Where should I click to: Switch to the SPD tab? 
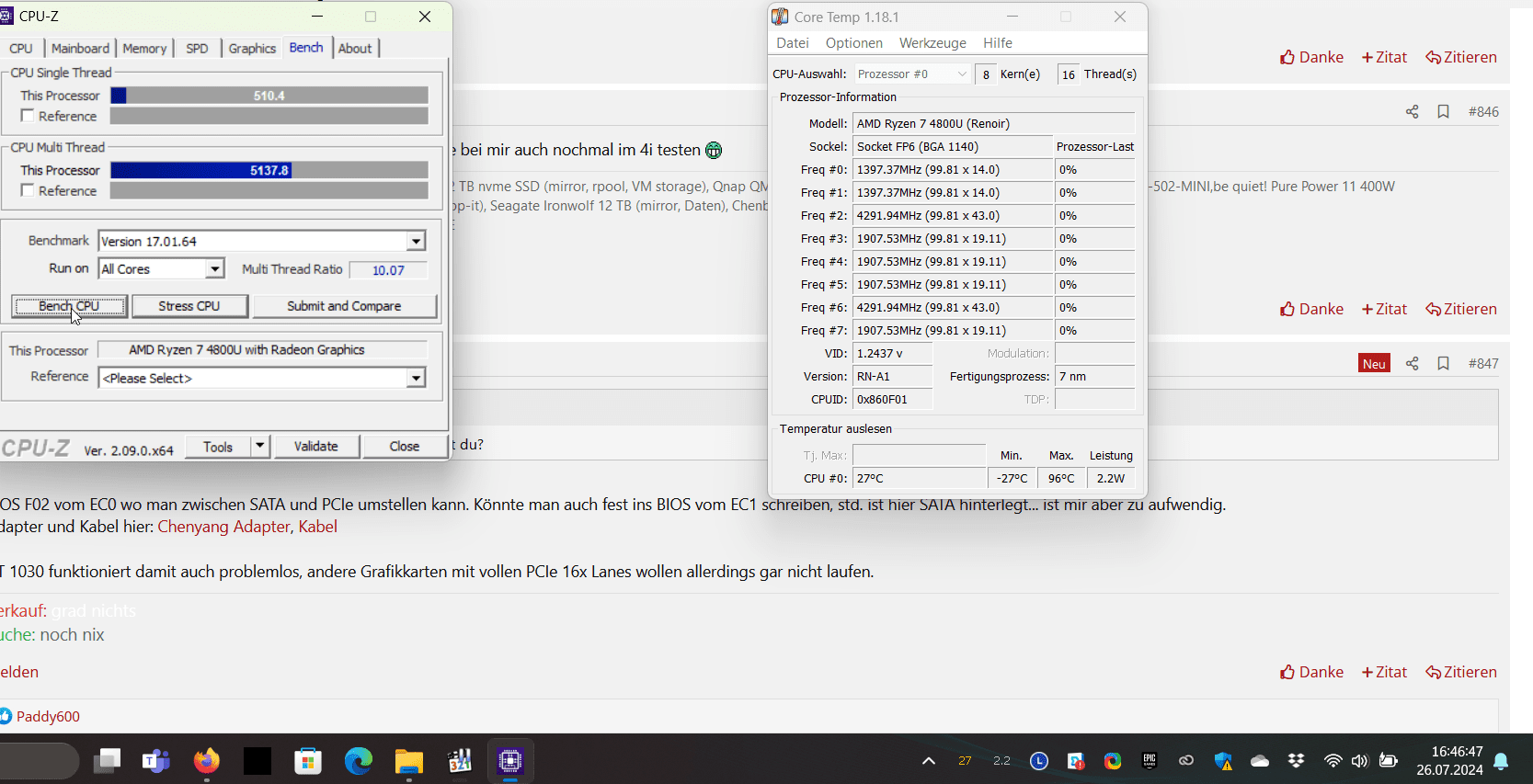click(x=197, y=48)
